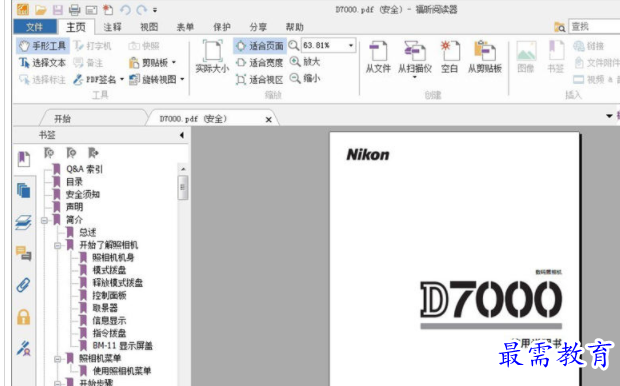Click the 快照 snapshot tool

(144, 46)
